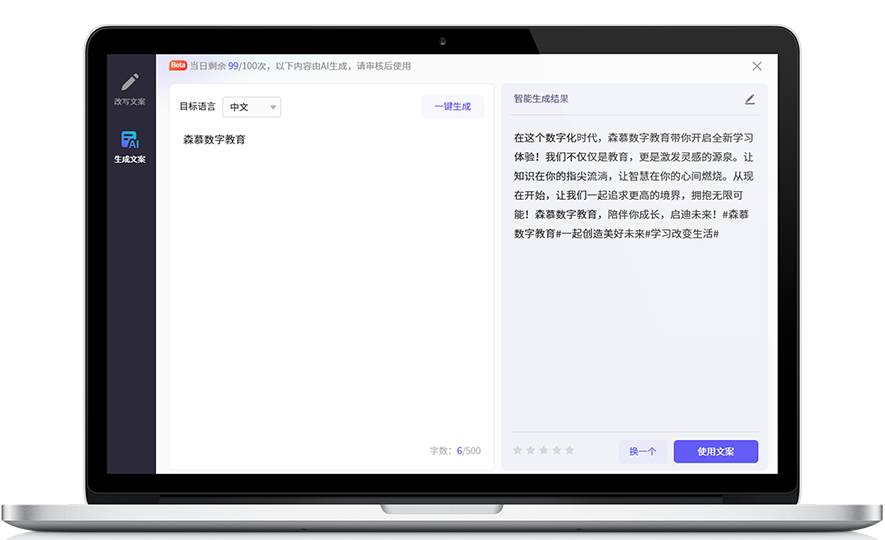Click into the text input containing 森慕数字教育
Viewport: 885px width, 540px height.
pos(330,280)
